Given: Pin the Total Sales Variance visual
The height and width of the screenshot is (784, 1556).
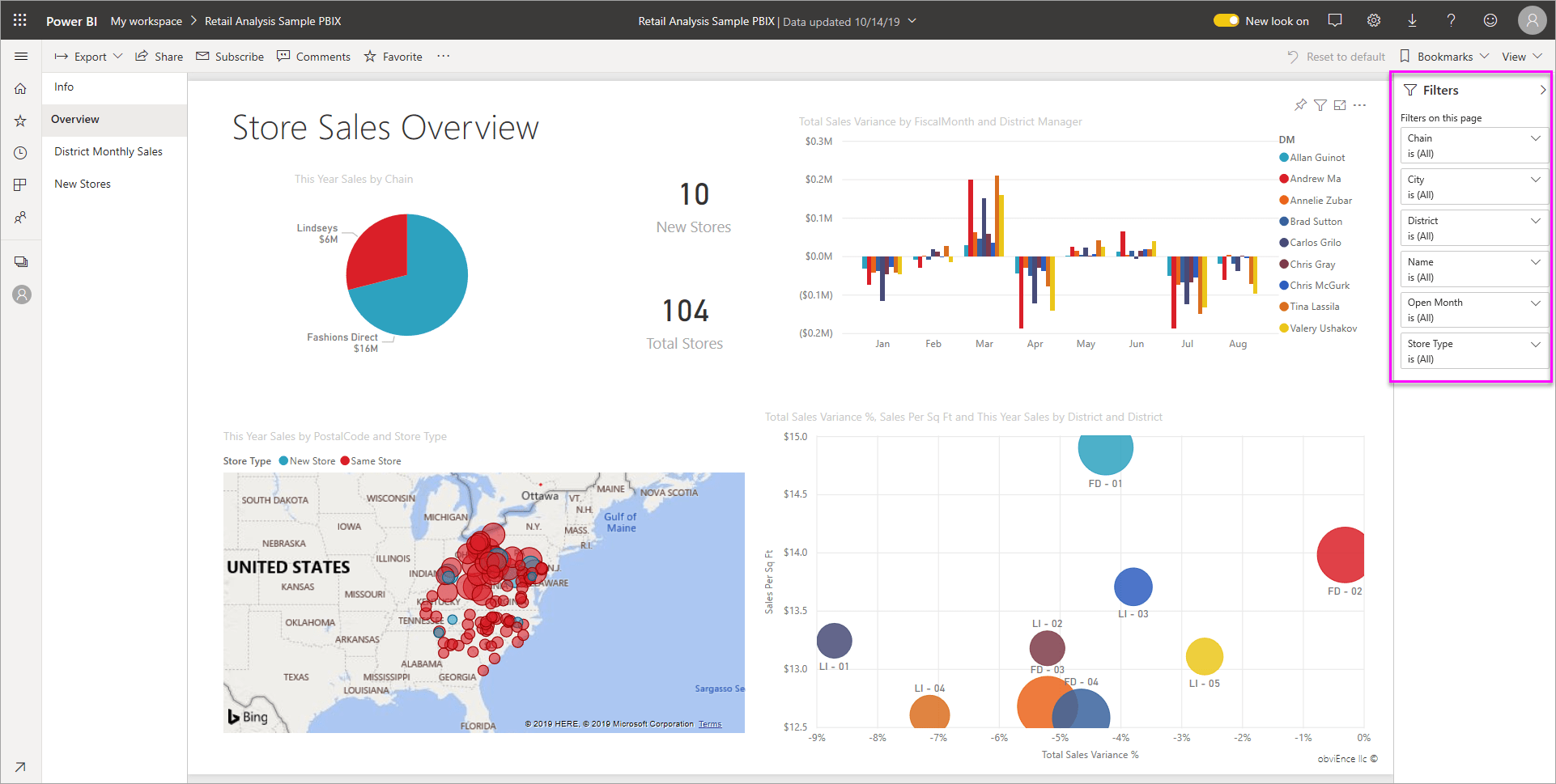Looking at the screenshot, I should pos(1301,104).
